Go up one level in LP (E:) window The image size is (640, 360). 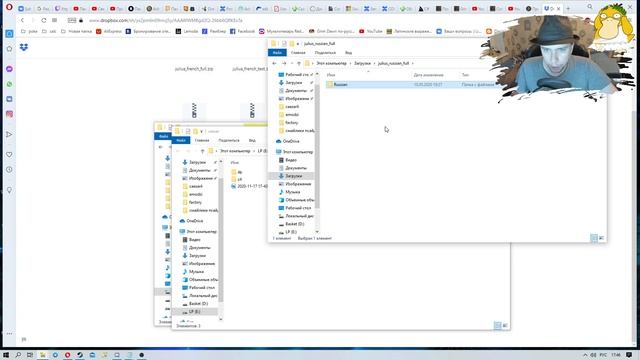pos(202,151)
